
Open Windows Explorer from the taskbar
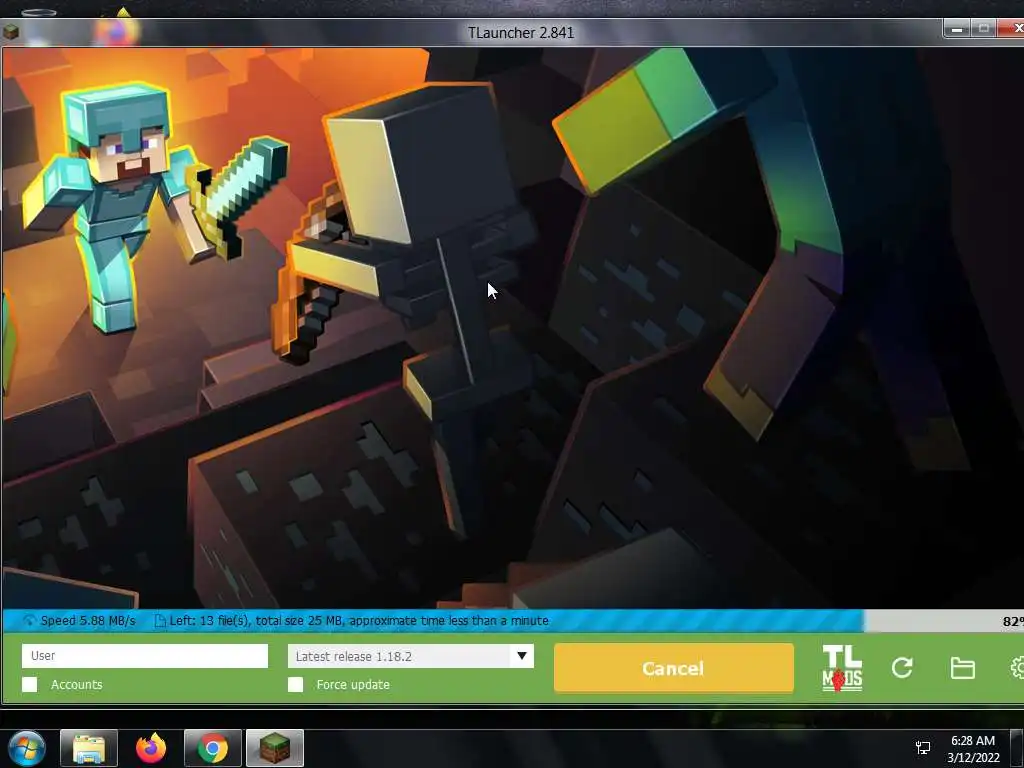tap(89, 748)
